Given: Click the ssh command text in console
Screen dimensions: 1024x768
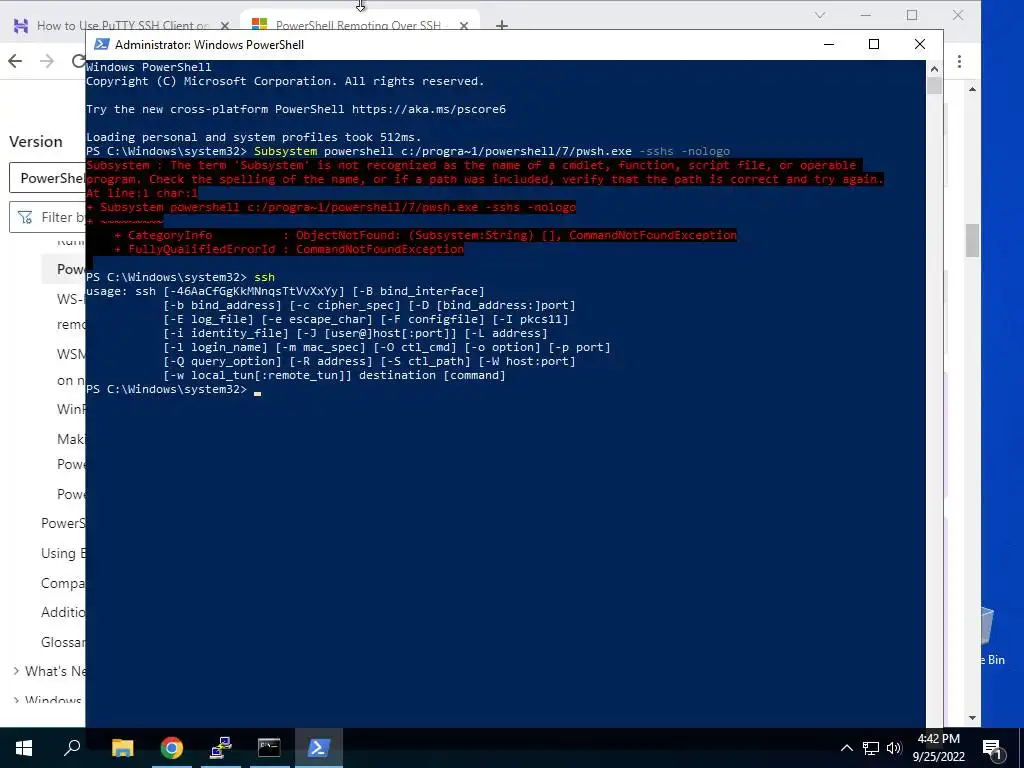Looking at the screenshot, I should 264,277.
